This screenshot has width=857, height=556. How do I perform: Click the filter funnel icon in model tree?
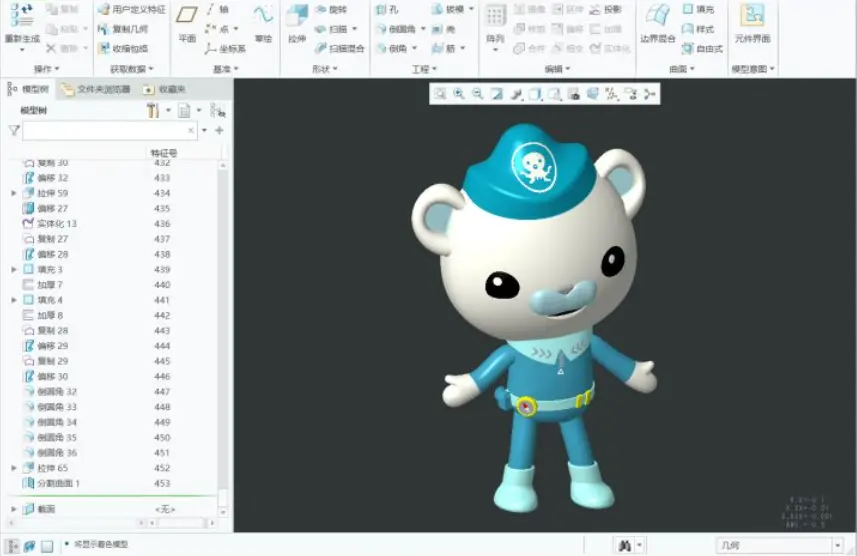point(14,130)
